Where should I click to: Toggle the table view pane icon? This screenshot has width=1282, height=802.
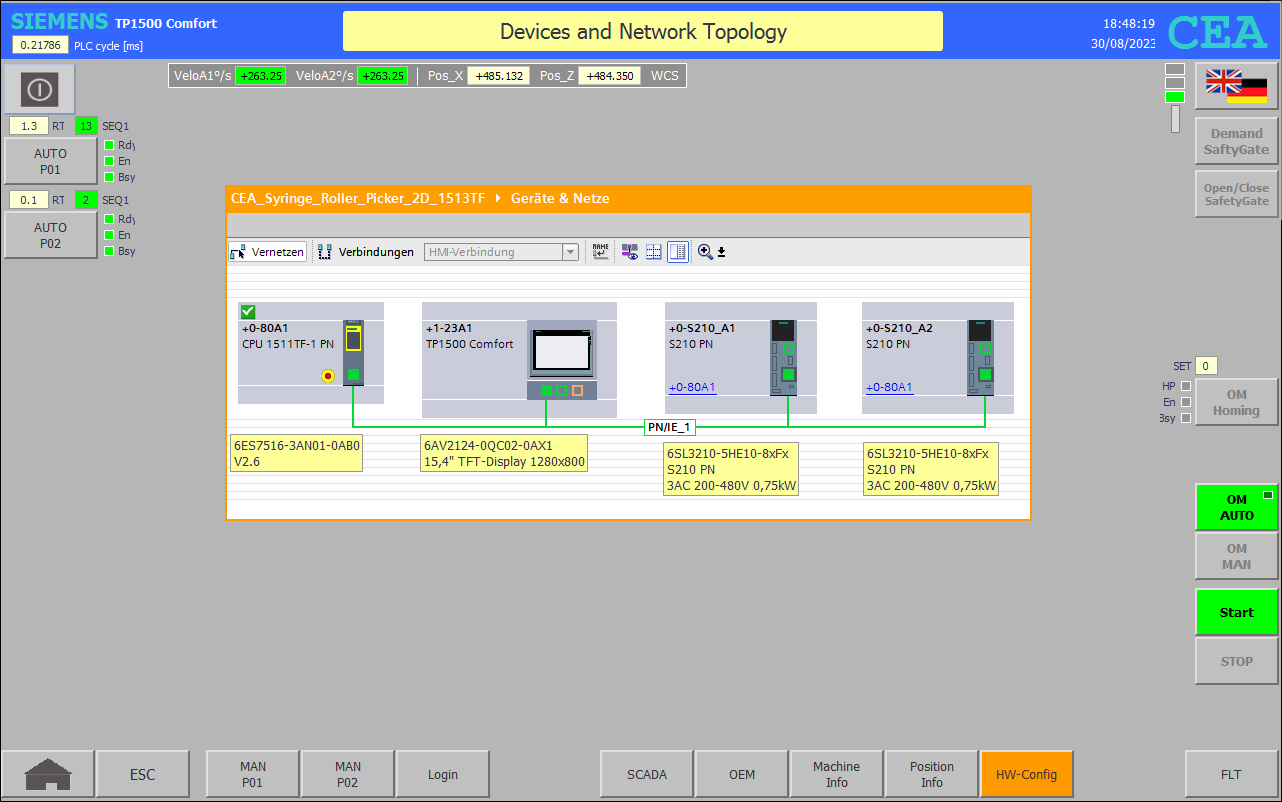tap(678, 252)
